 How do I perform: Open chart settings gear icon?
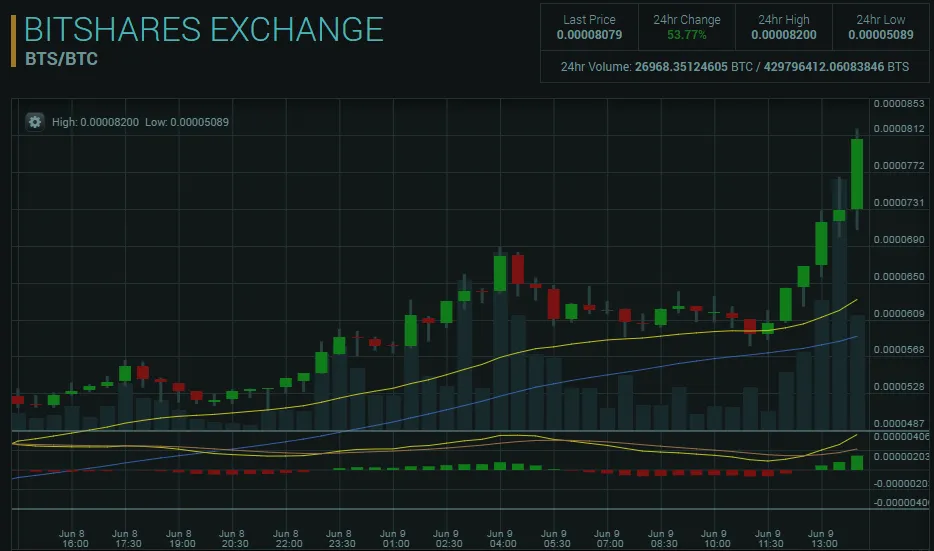click(x=35, y=122)
